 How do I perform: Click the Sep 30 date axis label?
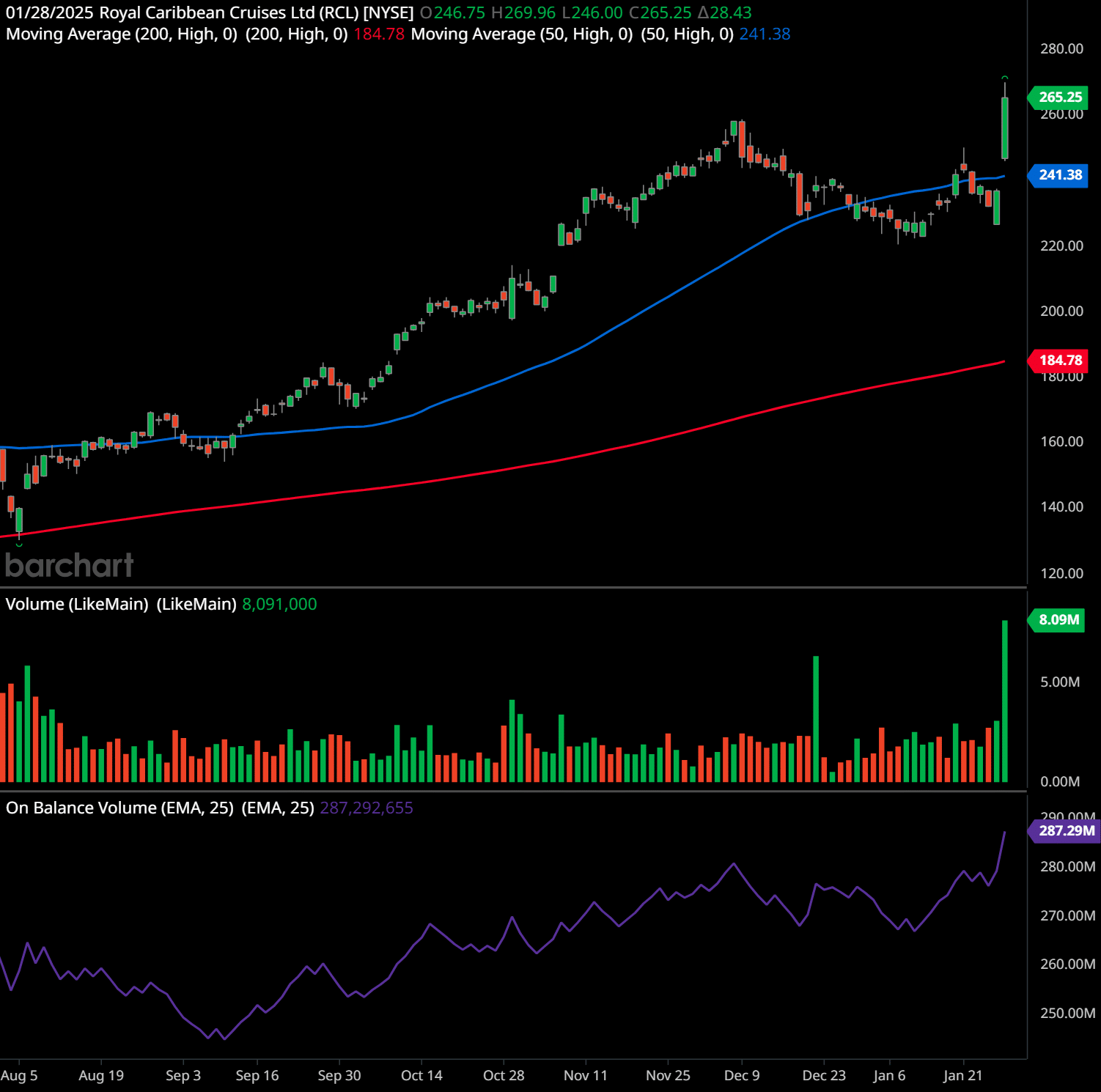click(x=339, y=1076)
